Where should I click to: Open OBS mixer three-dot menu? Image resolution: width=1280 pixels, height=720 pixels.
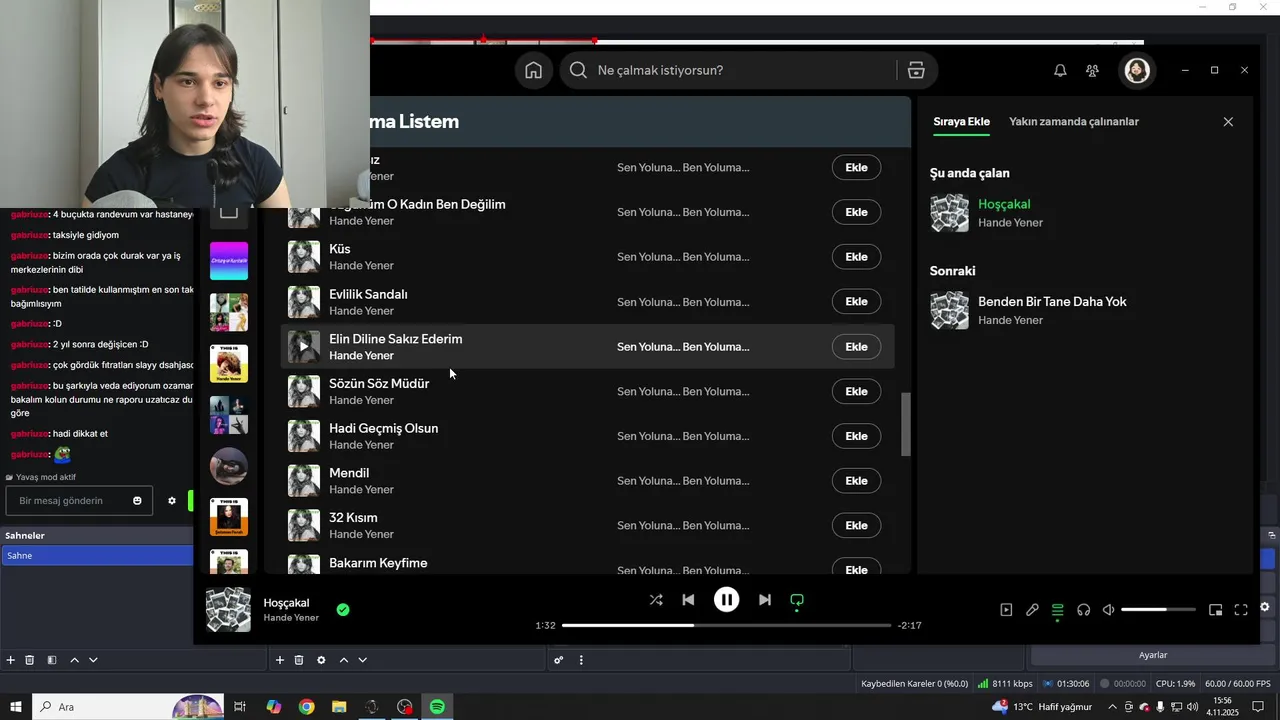point(581,660)
